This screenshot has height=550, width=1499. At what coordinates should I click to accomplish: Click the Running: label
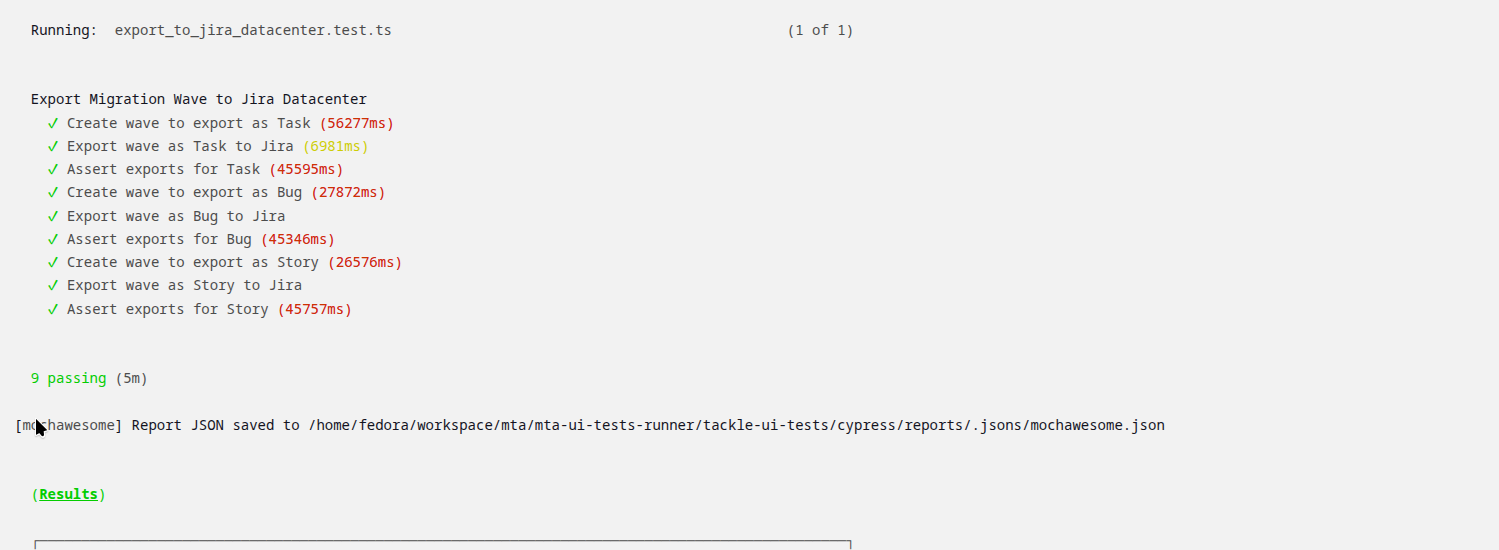(x=64, y=30)
